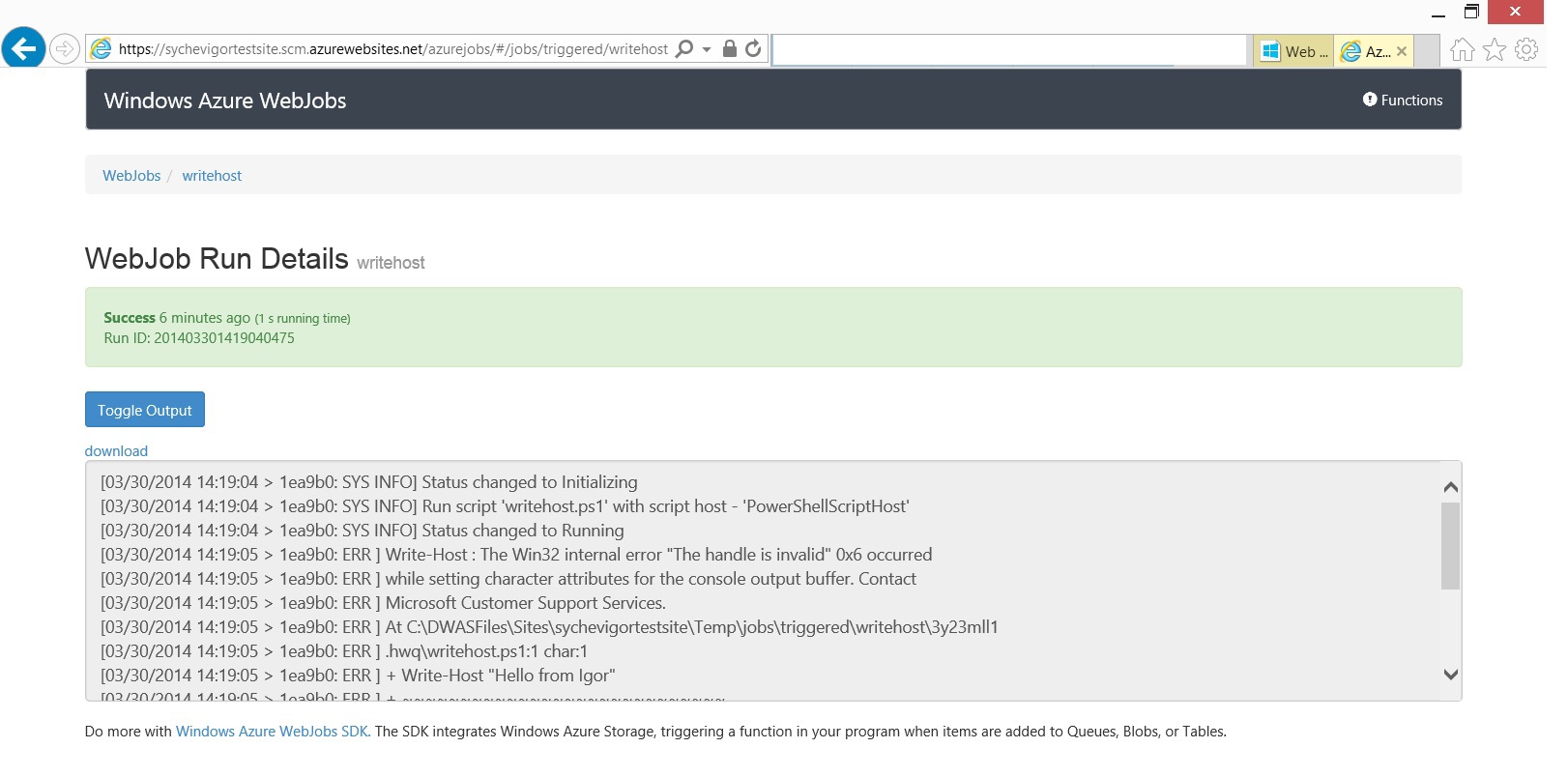Click the 'Status changed to Initializing' log line
Image resolution: width=1568 pixels, height=777 pixels.
tap(369, 482)
